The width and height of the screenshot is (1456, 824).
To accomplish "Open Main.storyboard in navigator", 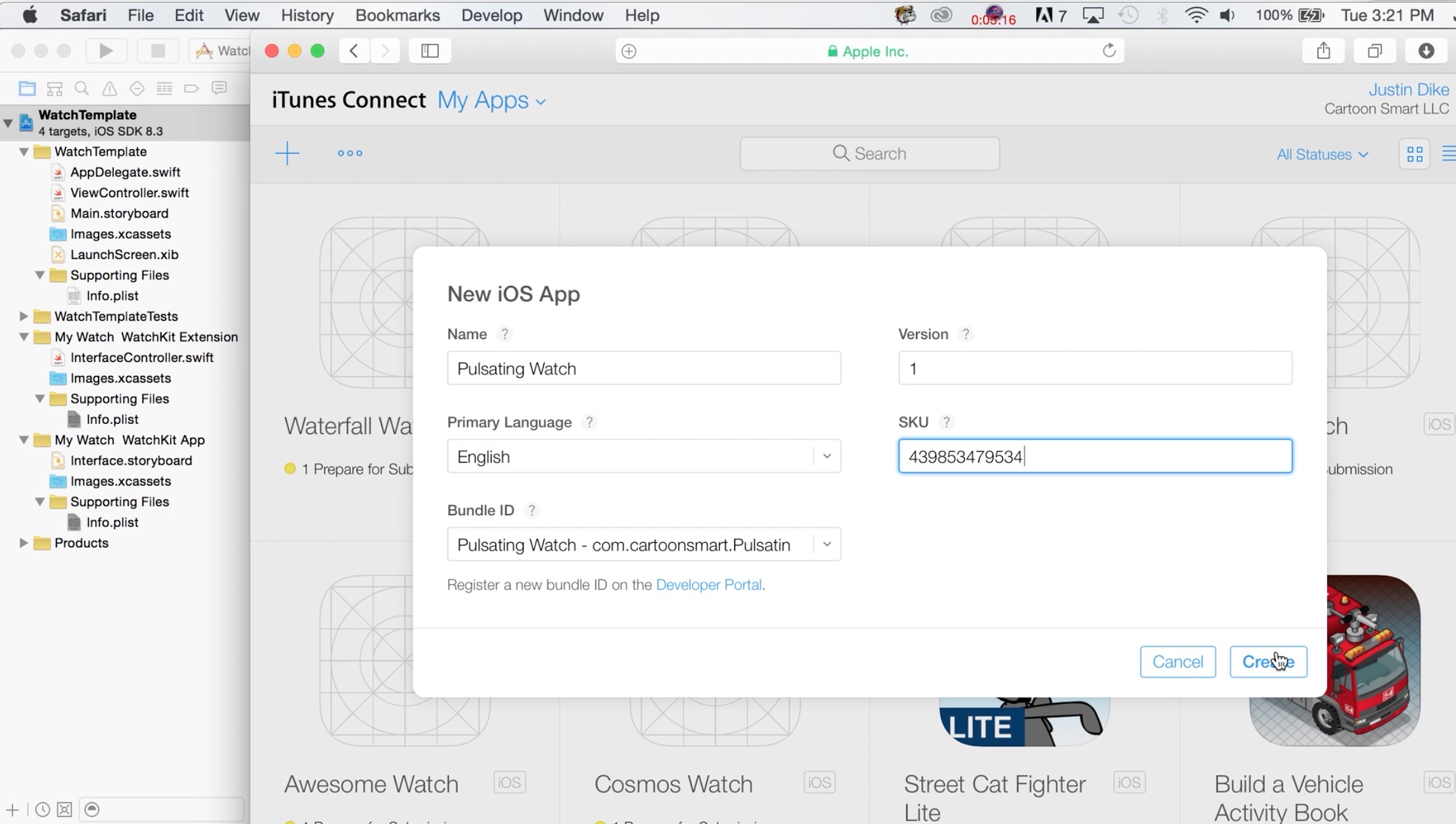I will pos(119,214).
